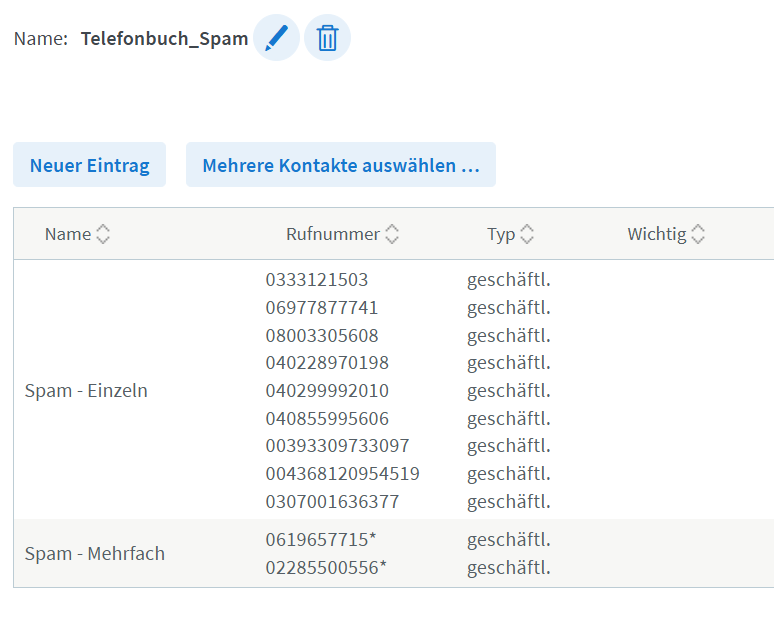Select the Spam - Mehrfach contact row

tap(94, 553)
